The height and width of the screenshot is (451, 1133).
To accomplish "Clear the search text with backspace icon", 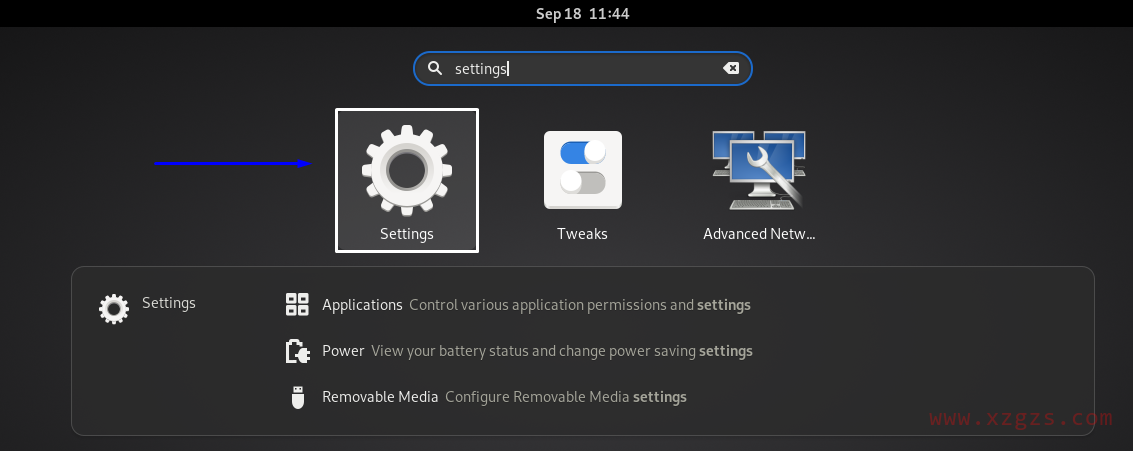I will (731, 69).
